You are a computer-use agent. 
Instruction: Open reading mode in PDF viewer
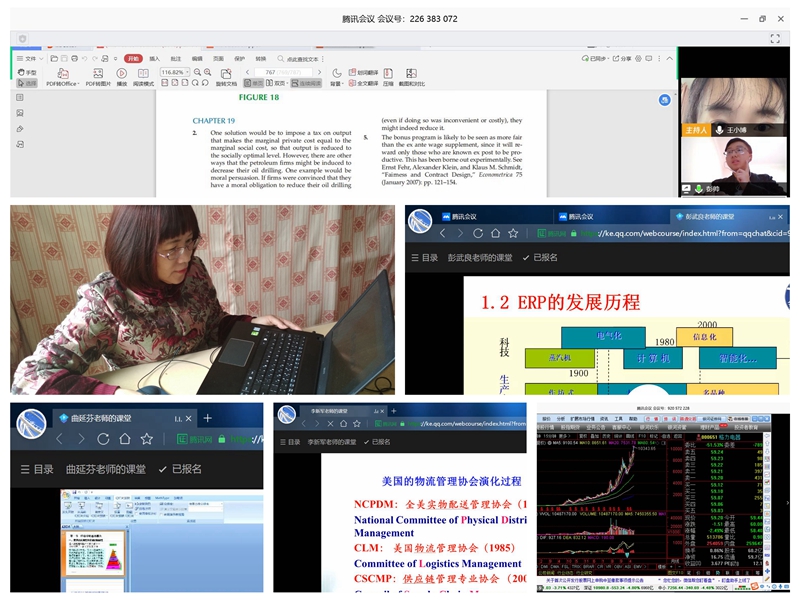coord(144,73)
